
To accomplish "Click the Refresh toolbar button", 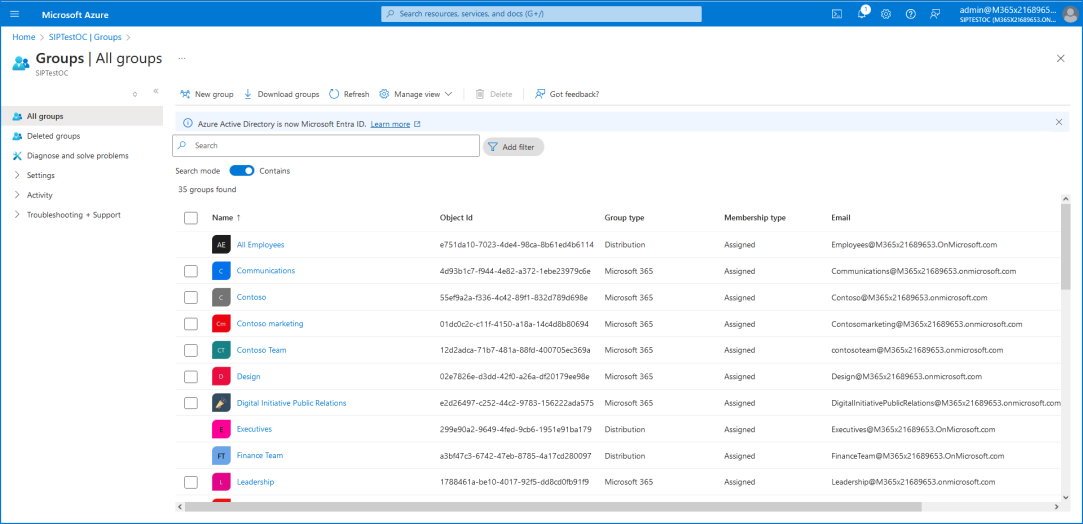I will click(x=349, y=94).
